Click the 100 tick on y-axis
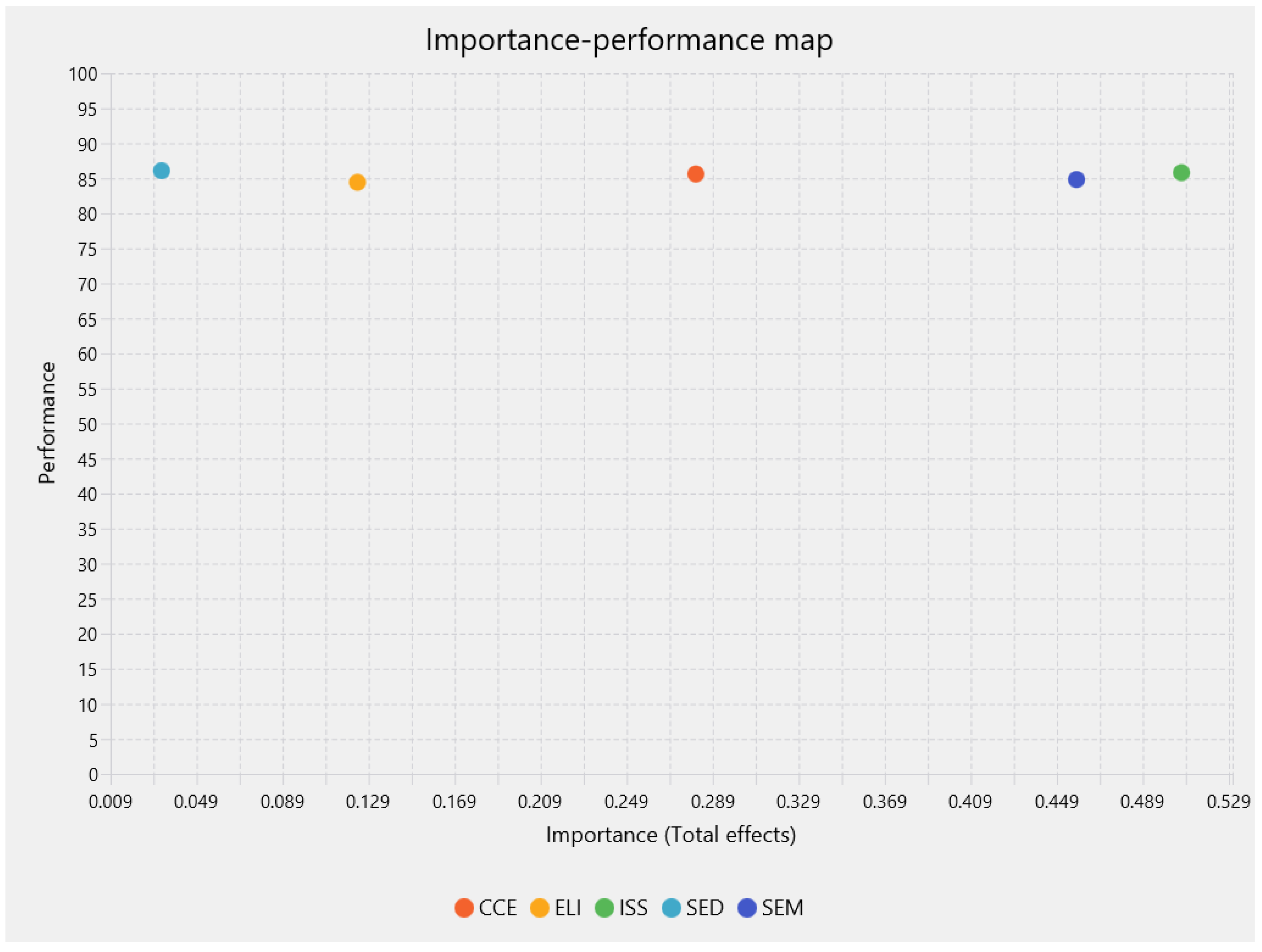The image size is (1262, 952). [x=83, y=74]
